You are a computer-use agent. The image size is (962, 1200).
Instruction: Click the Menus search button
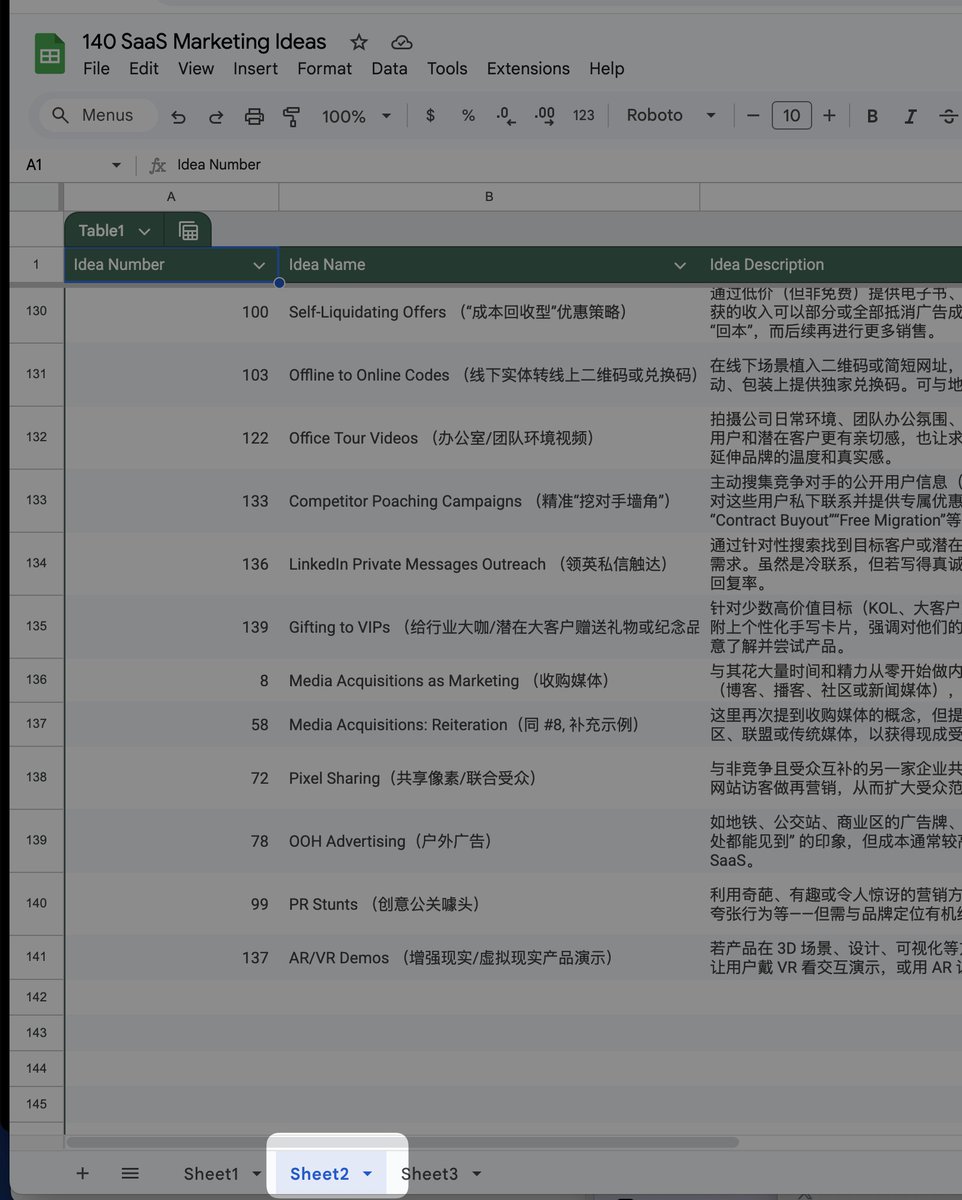(97, 115)
